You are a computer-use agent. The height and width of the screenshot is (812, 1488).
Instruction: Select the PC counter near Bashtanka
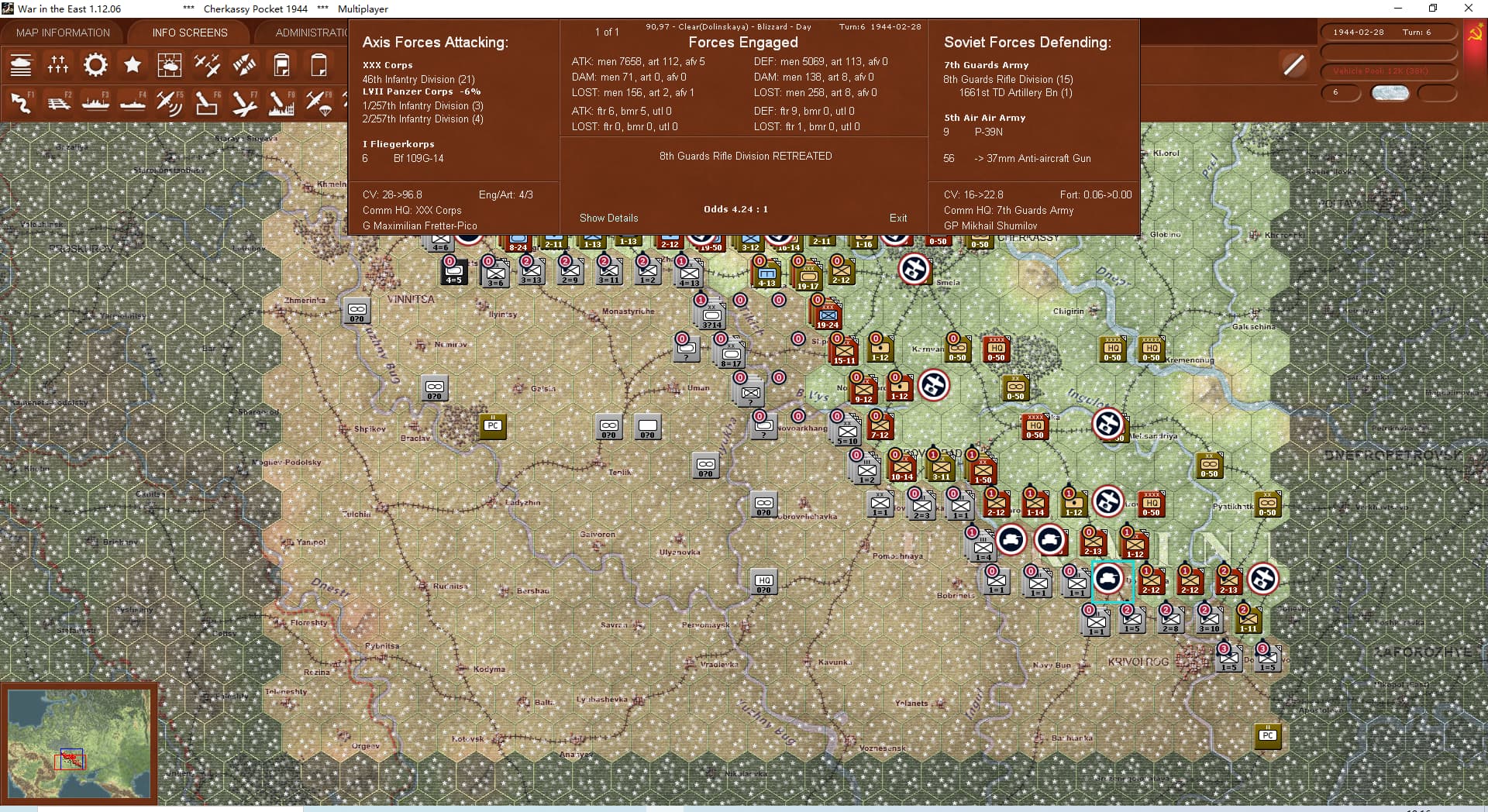coord(1267,735)
